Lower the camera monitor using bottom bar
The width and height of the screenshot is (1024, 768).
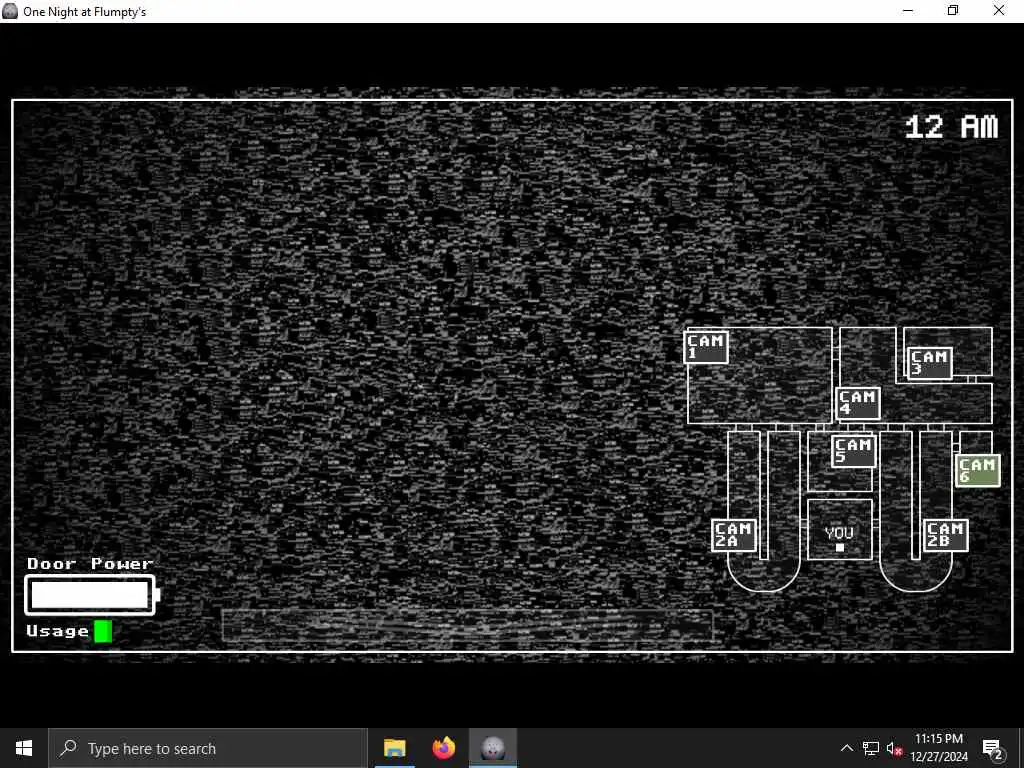[x=468, y=626]
